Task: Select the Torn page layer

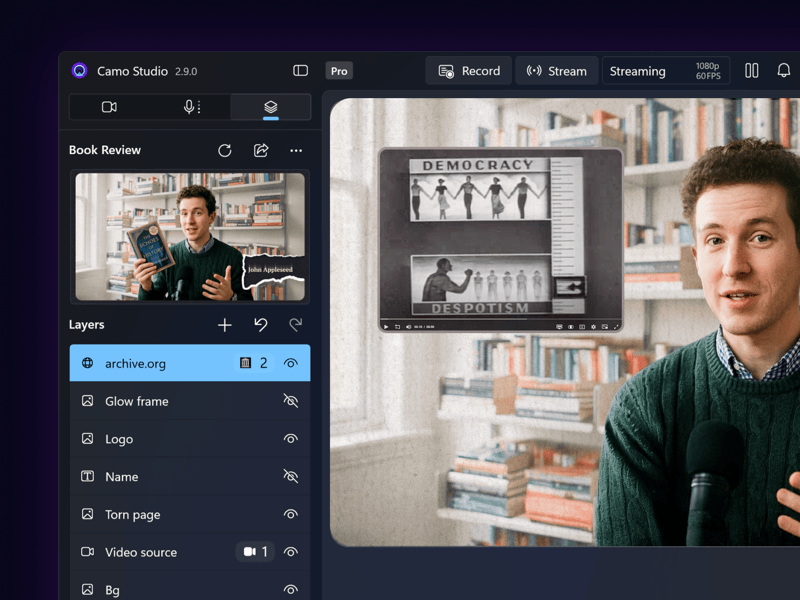Action: 190,514
